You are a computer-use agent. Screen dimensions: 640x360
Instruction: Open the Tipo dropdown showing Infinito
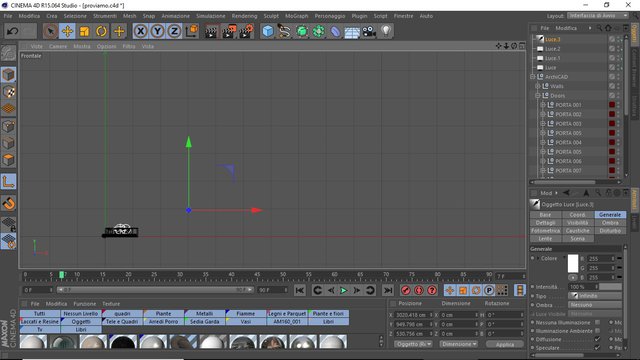[595, 296]
